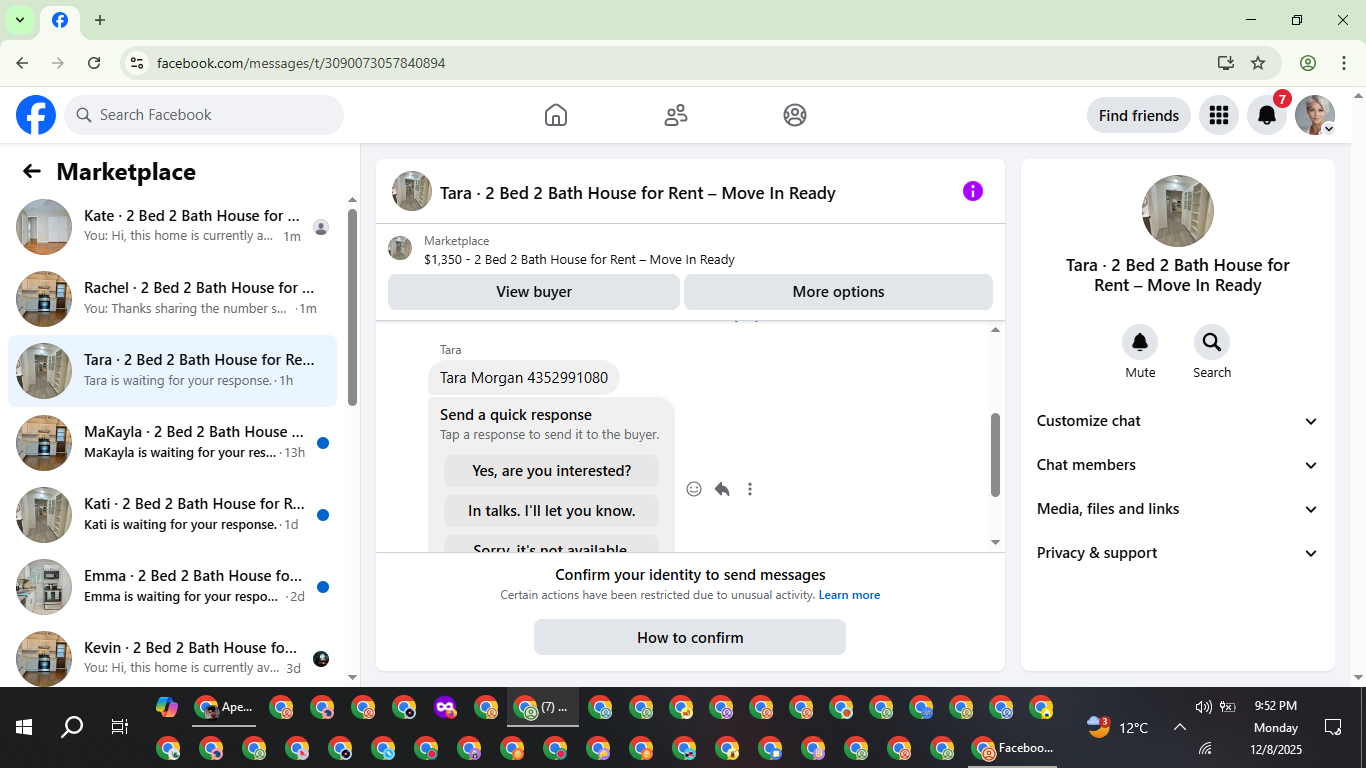Open site information icon in address bar
This screenshot has width=1366, height=768.
click(137, 63)
